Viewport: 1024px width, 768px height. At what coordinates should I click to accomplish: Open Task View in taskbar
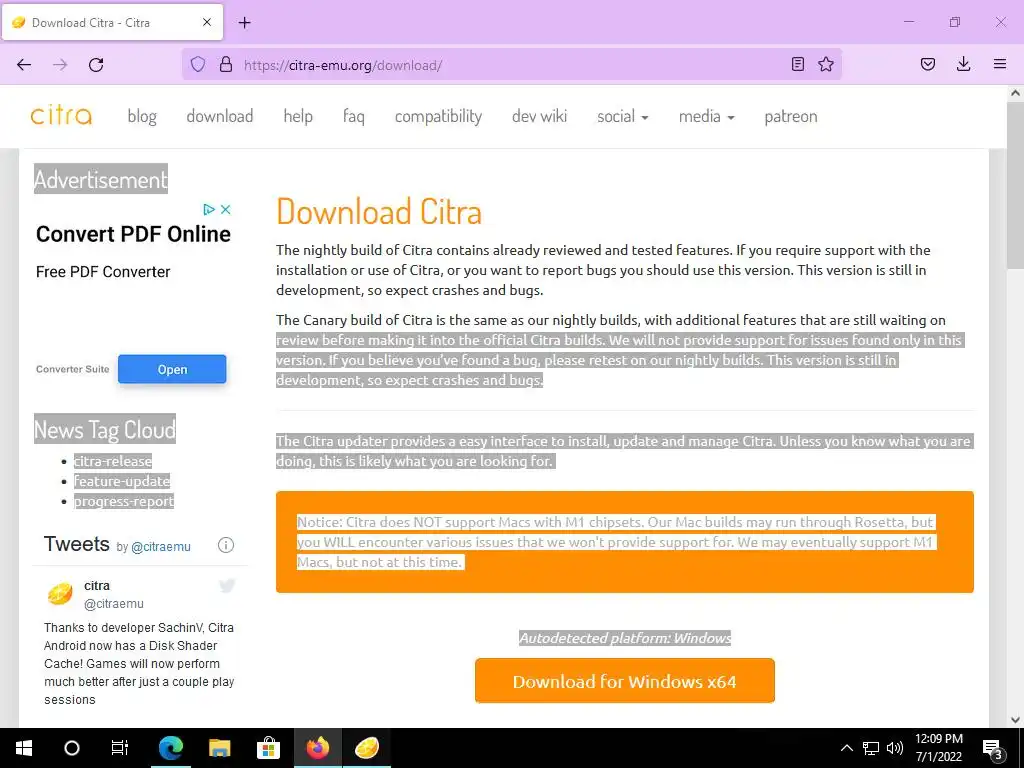(x=120, y=748)
